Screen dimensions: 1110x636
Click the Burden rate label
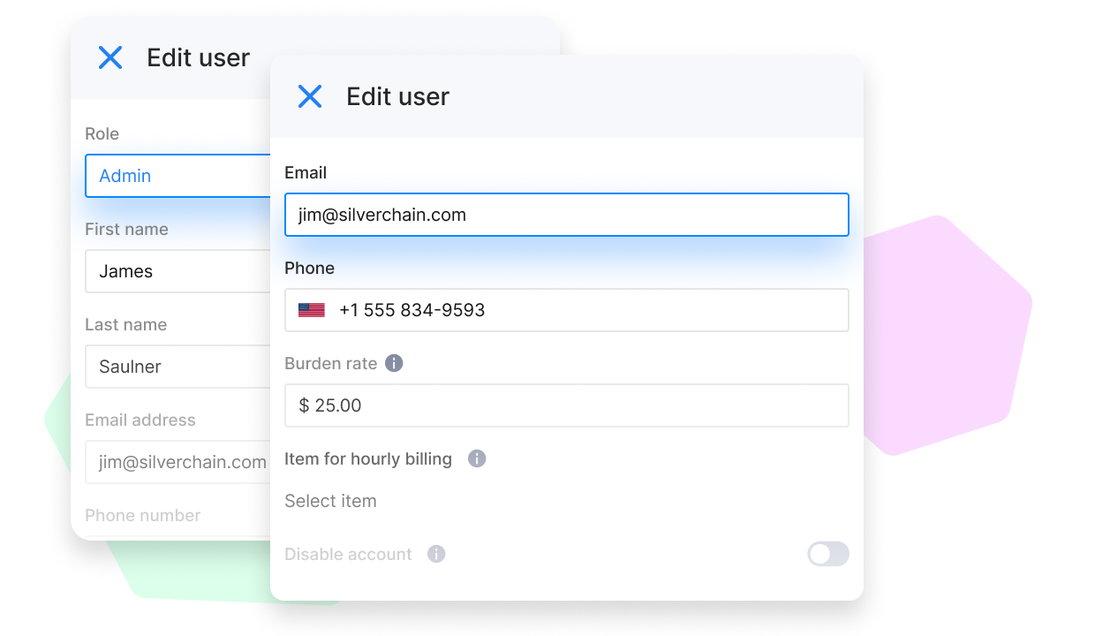coord(331,363)
